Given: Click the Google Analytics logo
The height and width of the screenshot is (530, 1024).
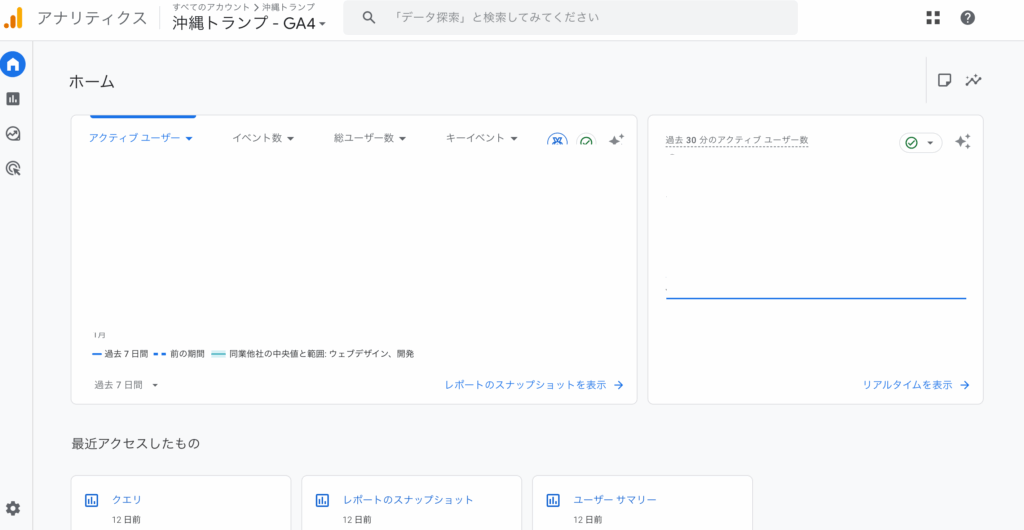Looking at the screenshot, I should pyautogui.click(x=13, y=18).
